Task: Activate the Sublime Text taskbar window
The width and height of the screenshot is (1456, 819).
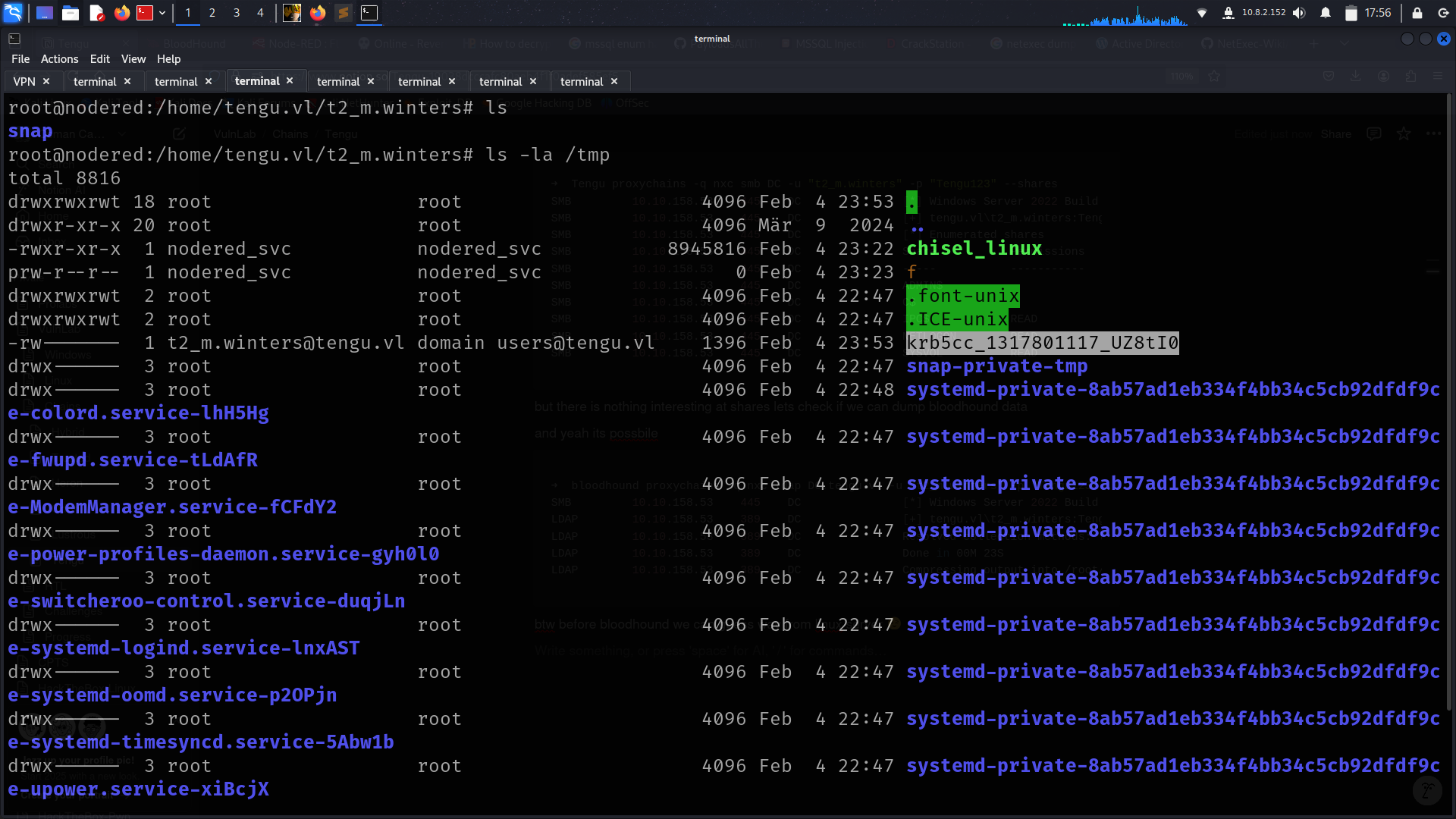Action: tap(344, 13)
